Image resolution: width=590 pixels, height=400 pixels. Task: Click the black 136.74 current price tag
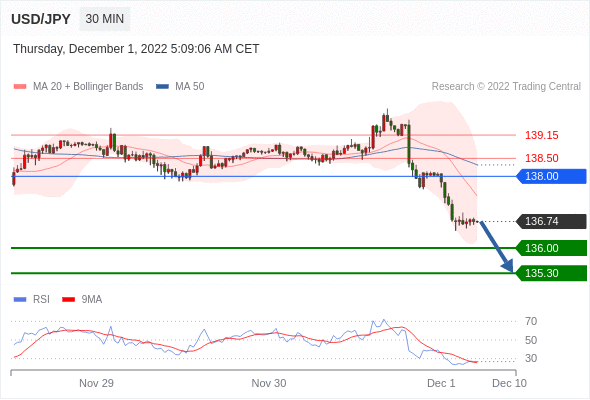click(x=551, y=221)
